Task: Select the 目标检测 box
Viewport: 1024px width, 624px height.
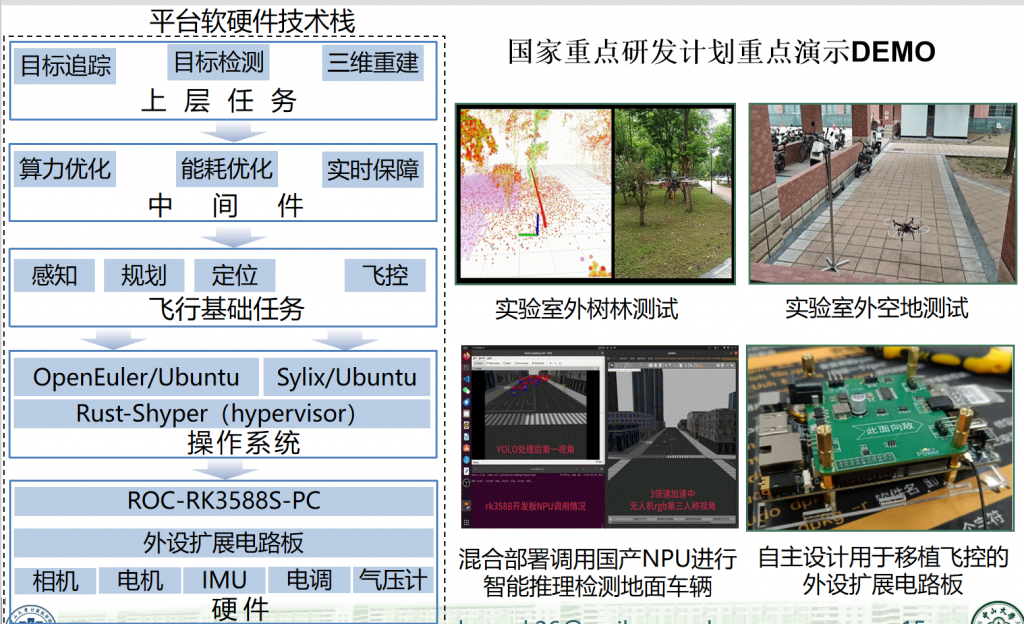Action: click(219, 62)
